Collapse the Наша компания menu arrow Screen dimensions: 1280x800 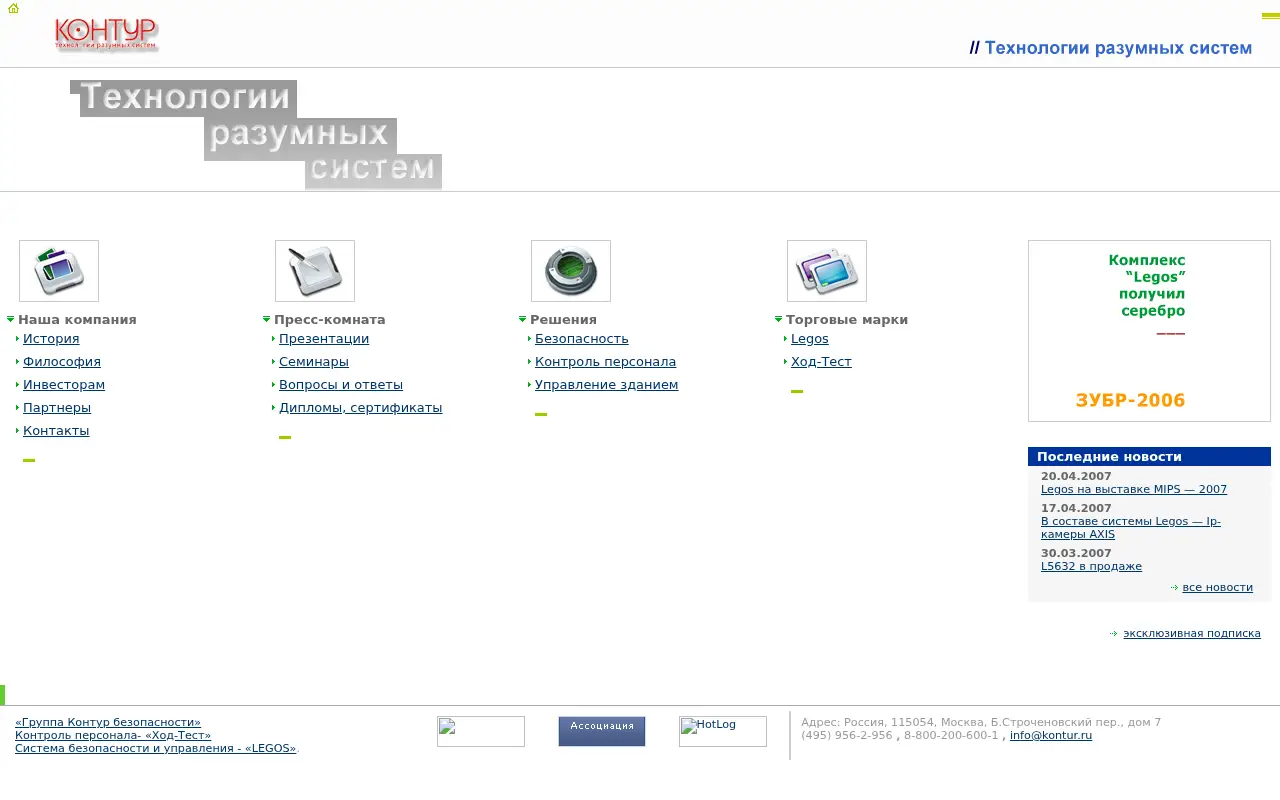tap(11, 319)
